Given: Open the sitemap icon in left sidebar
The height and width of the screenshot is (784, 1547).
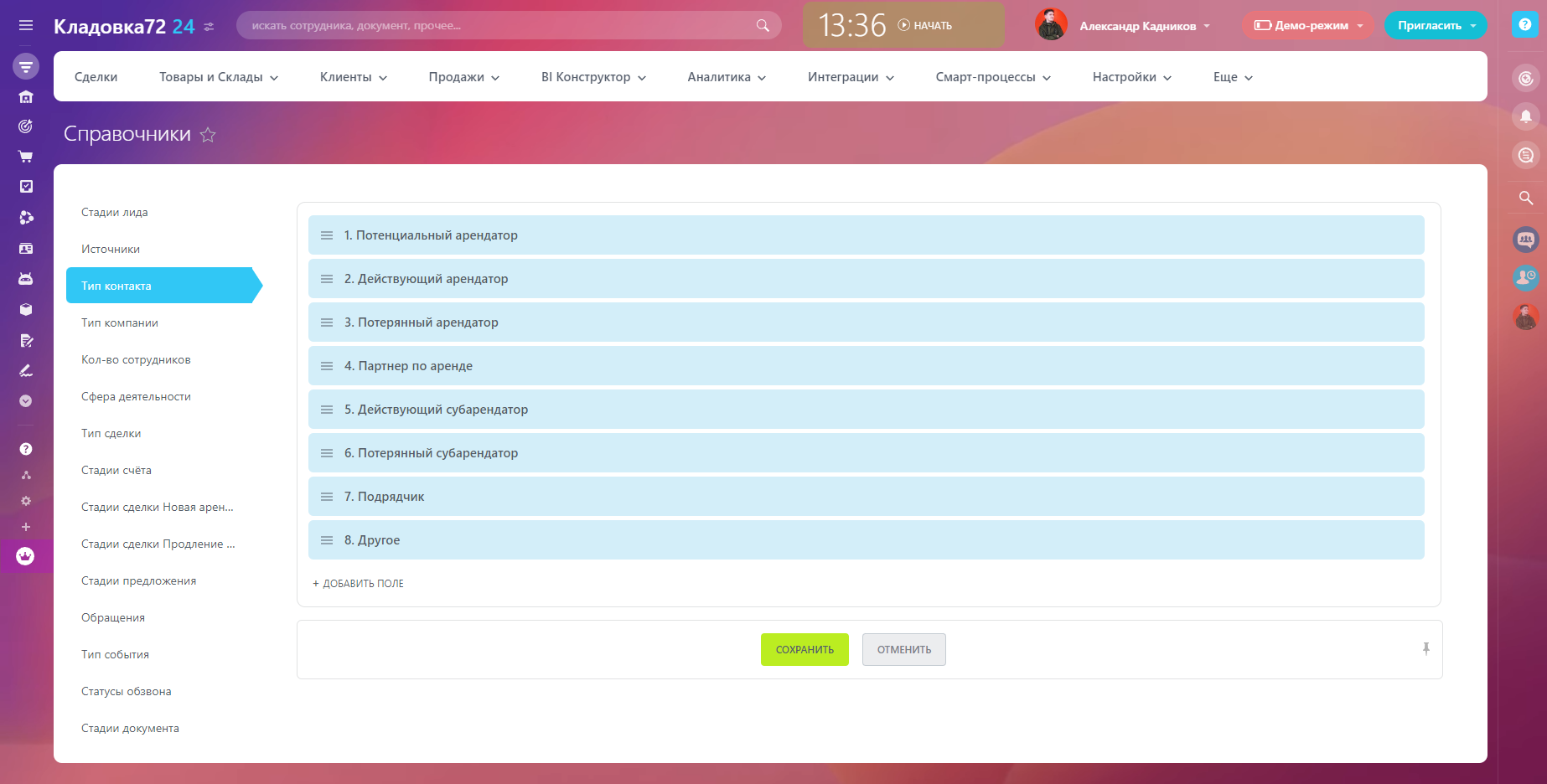Looking at the screenshot, I should coord(26,475).
